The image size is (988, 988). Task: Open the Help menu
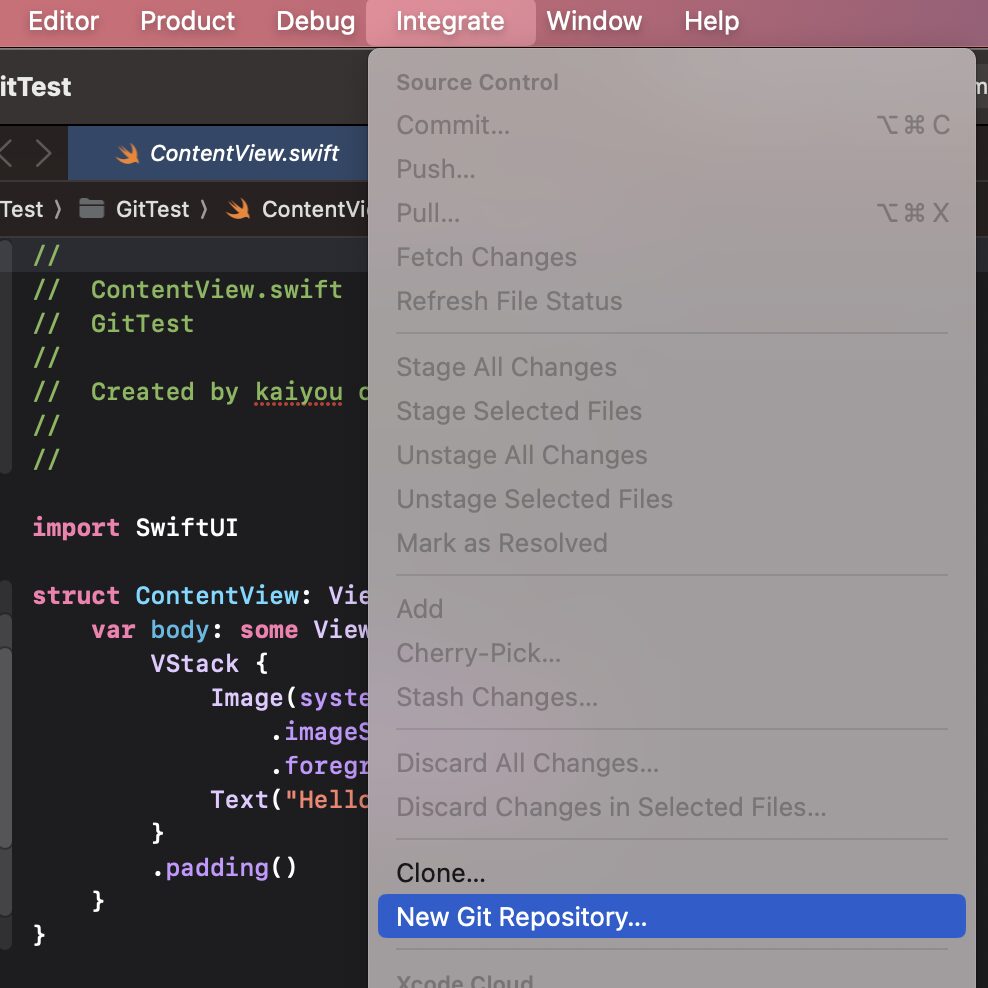coord(711,21)
